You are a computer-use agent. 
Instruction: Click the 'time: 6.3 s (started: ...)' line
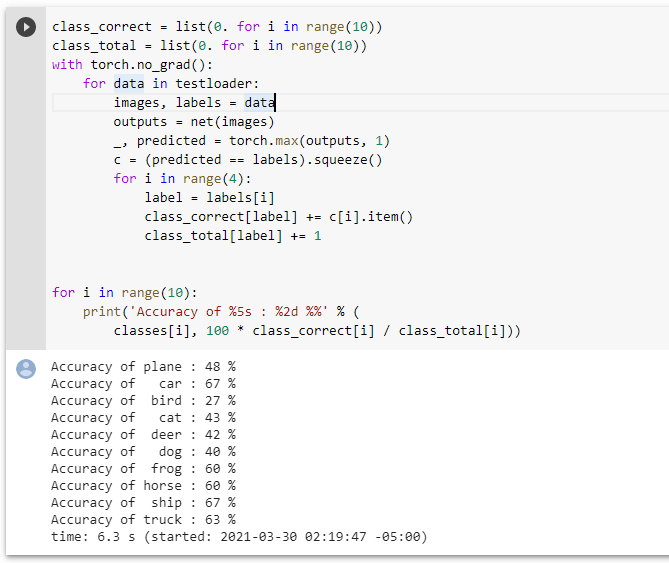tap(239, 537)
